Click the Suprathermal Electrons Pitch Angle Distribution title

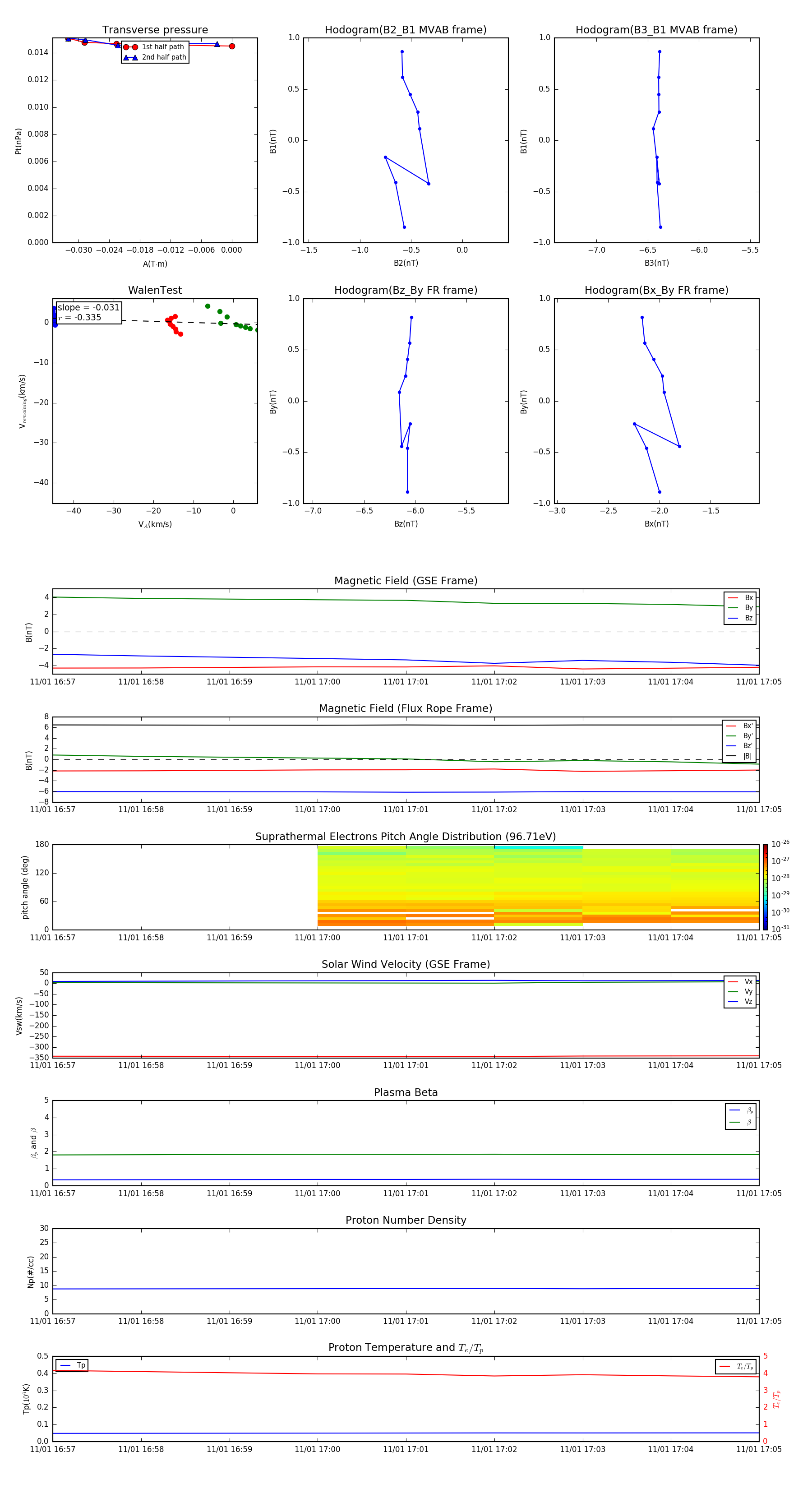[406, 837]
